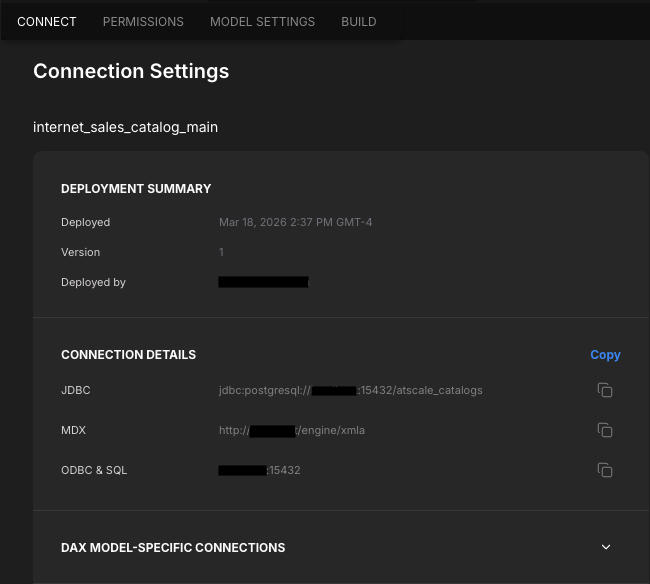The width and height of the screenshot is (650, 584).
Task: Switch to the CONNECT tab
Action: click(x=46, y=22)
